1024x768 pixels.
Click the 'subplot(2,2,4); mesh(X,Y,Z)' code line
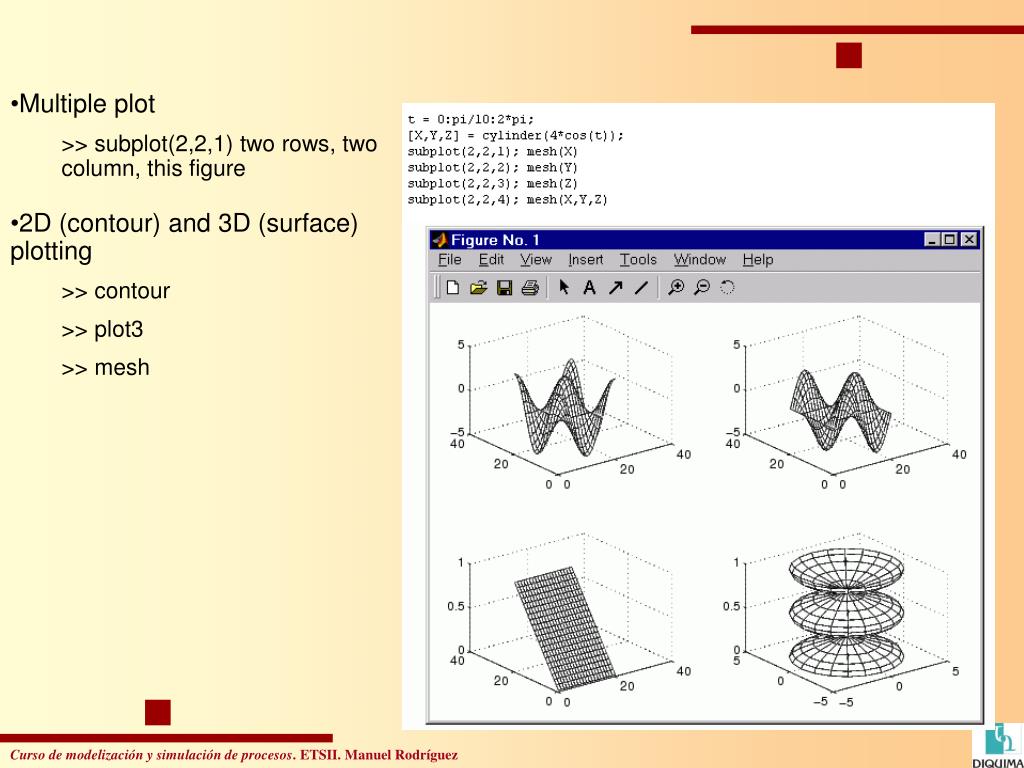(507, 200)
